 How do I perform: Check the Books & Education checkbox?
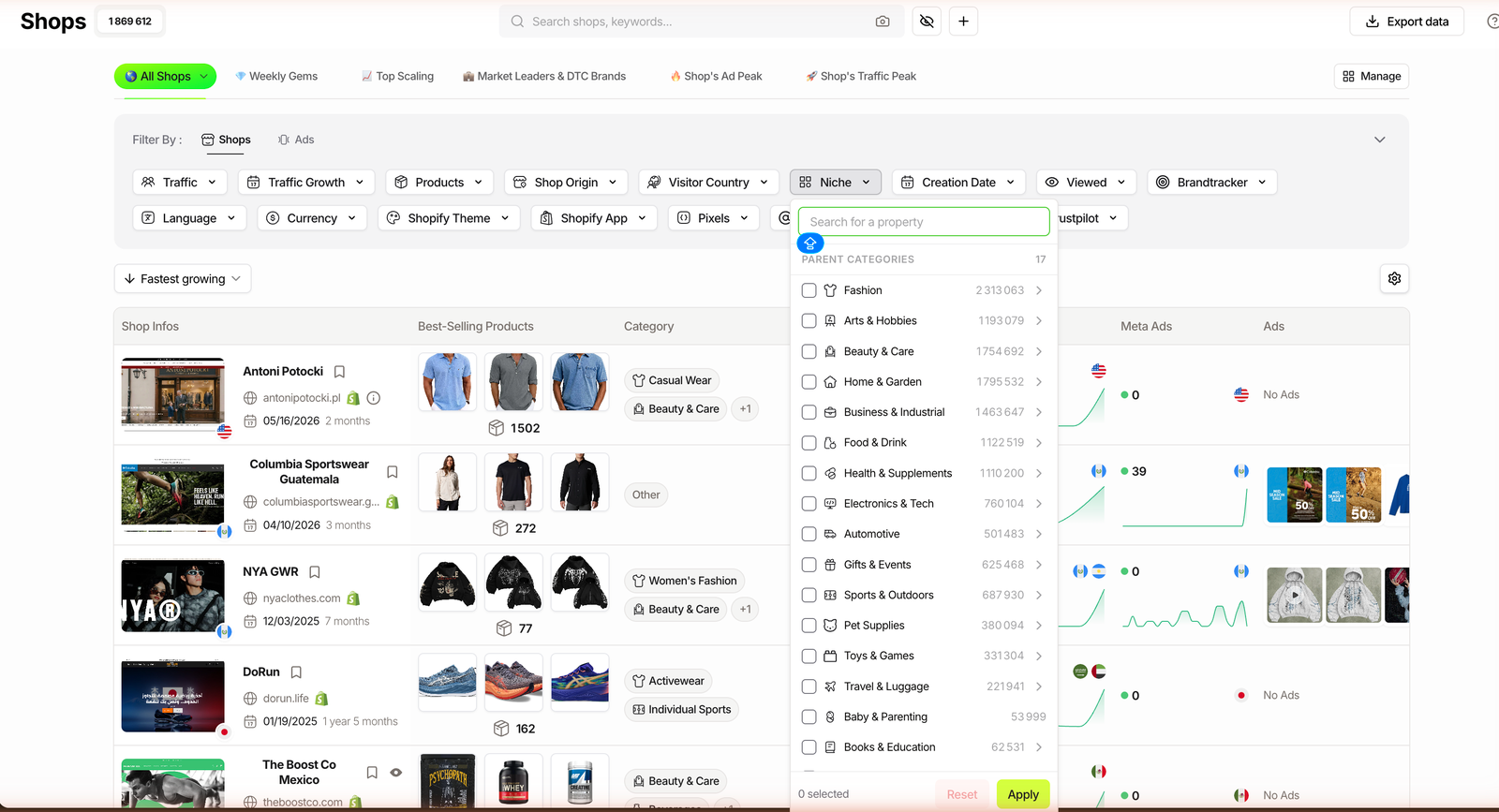(x=809, y=747)
